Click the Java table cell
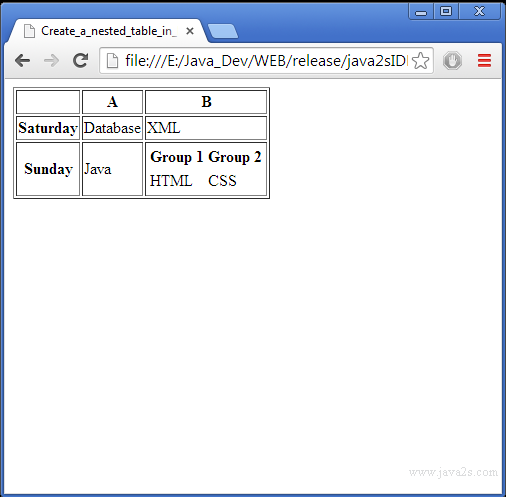 pos(112,169)
